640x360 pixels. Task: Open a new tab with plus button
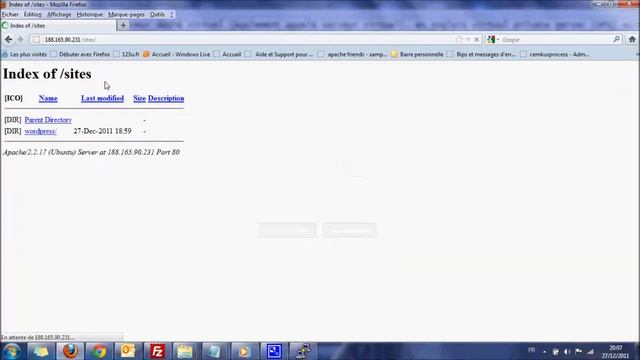(x=123, y=25)
